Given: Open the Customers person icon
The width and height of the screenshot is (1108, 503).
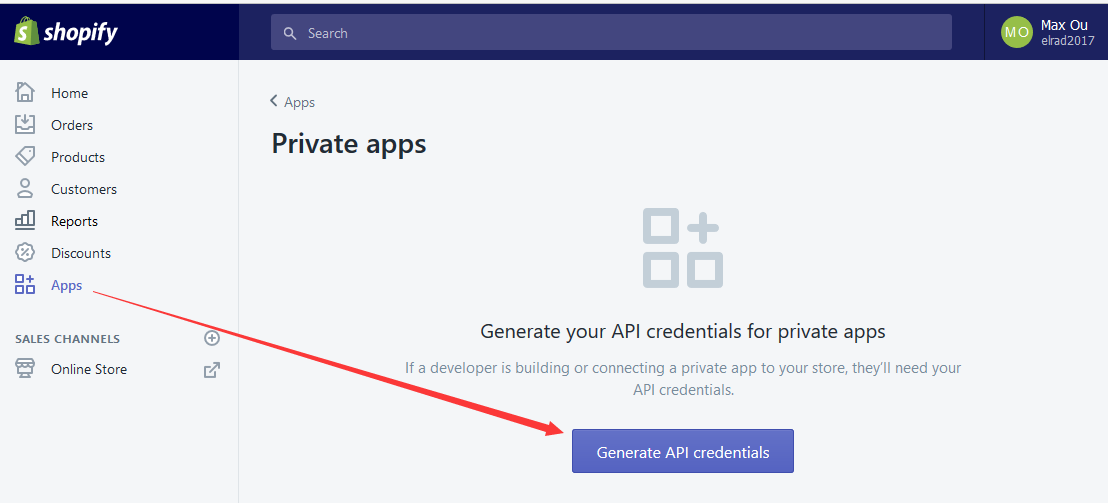Looking at the screenshot, I should 25,189.
